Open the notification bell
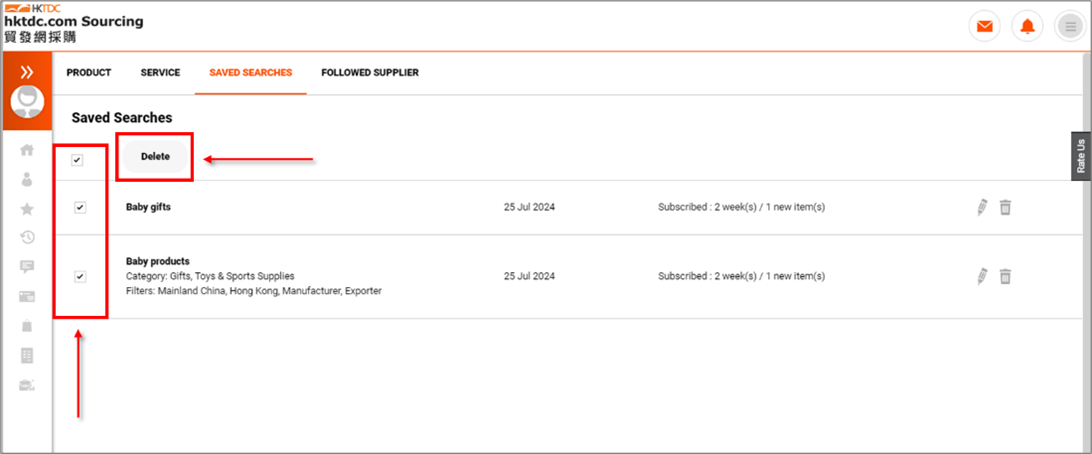The width and height of the screenshot is (1092, 454). (1027, 27)
